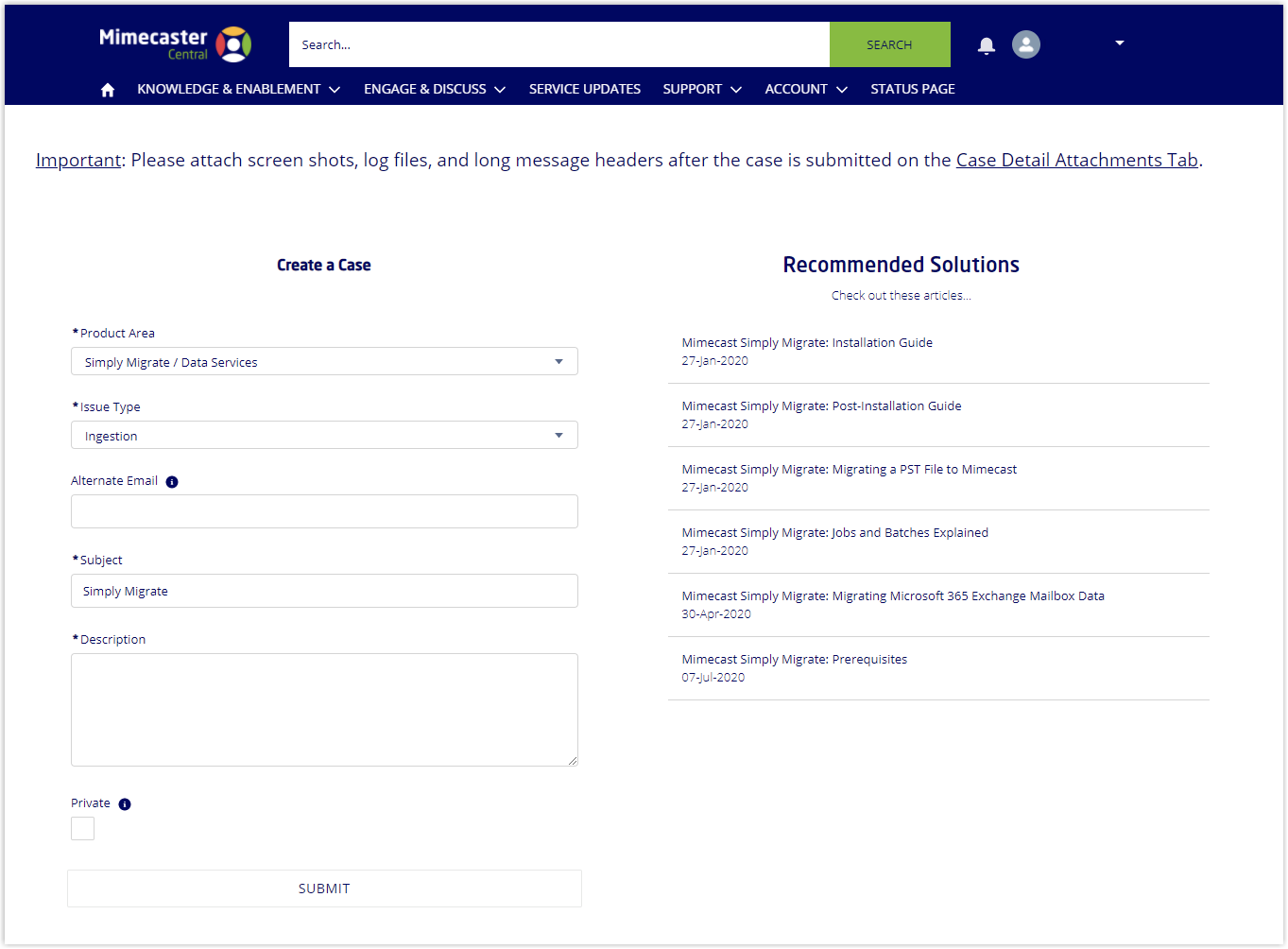Image resolution: width=1288 pixels, height=949 pixels.
Task: Click the home icon in navigation bar
Action: point(108,90)
